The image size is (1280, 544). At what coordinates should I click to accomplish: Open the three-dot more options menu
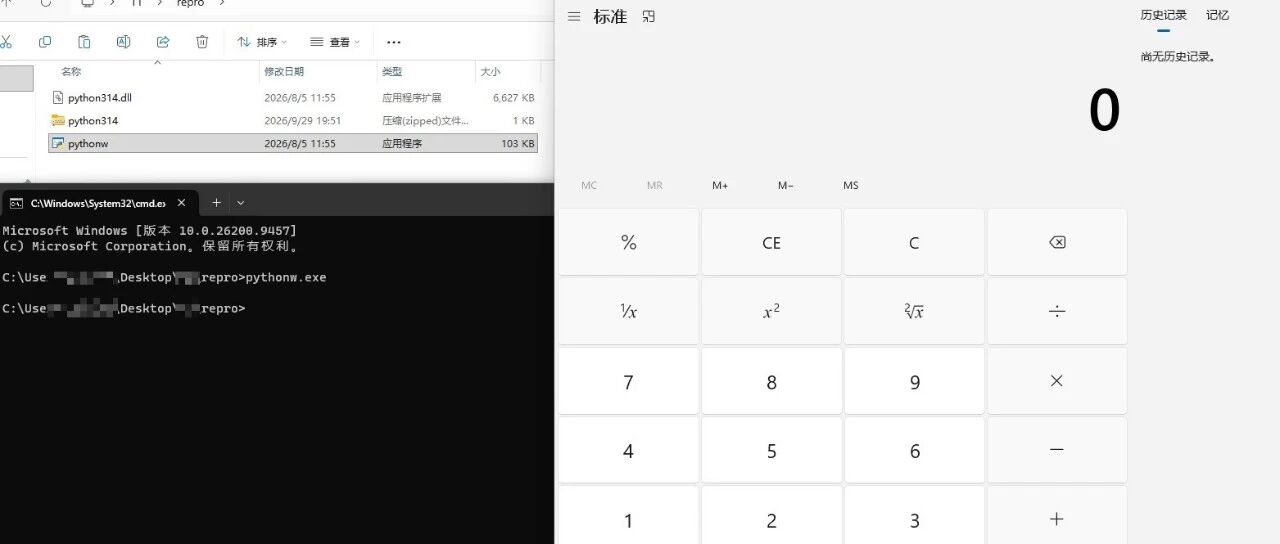[x=393, y=42]
